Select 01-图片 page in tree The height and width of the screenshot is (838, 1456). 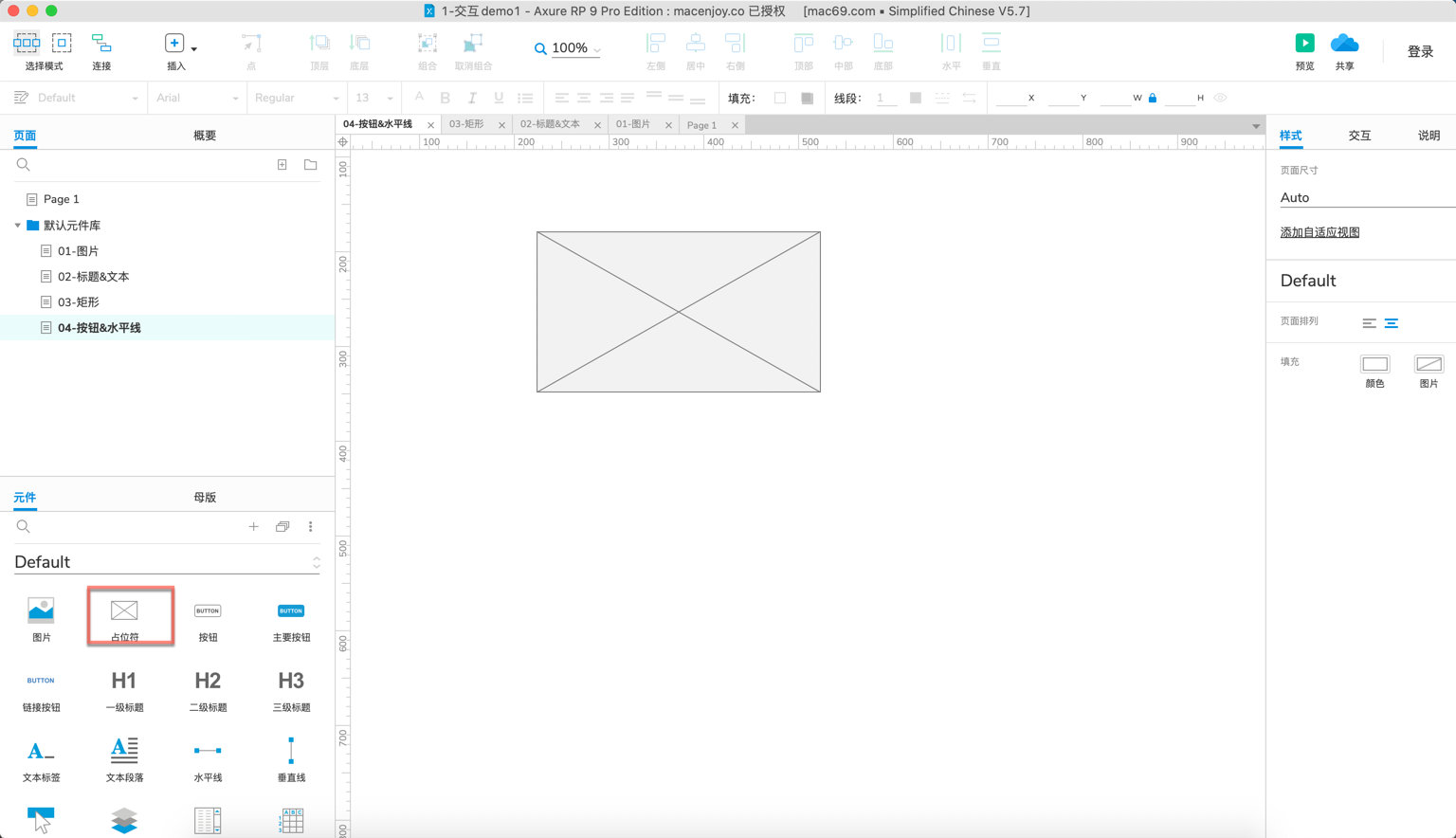click(x=78, y=251)
